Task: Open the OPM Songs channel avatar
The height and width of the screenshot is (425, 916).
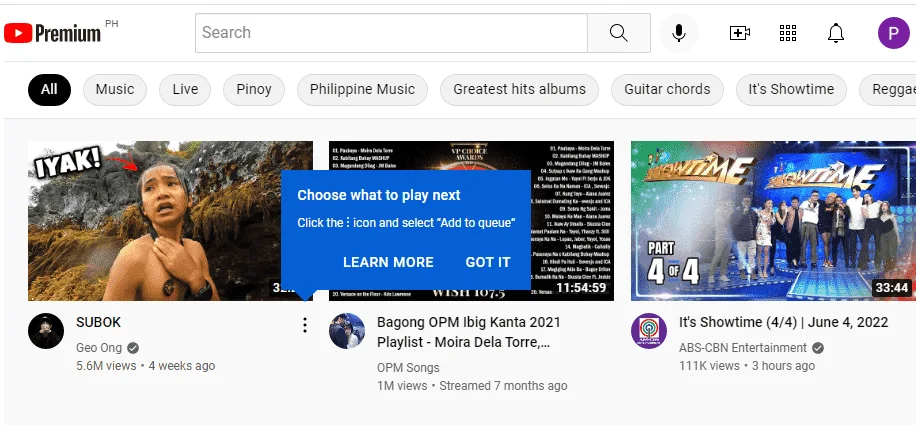Action: (x=347, y=331)
